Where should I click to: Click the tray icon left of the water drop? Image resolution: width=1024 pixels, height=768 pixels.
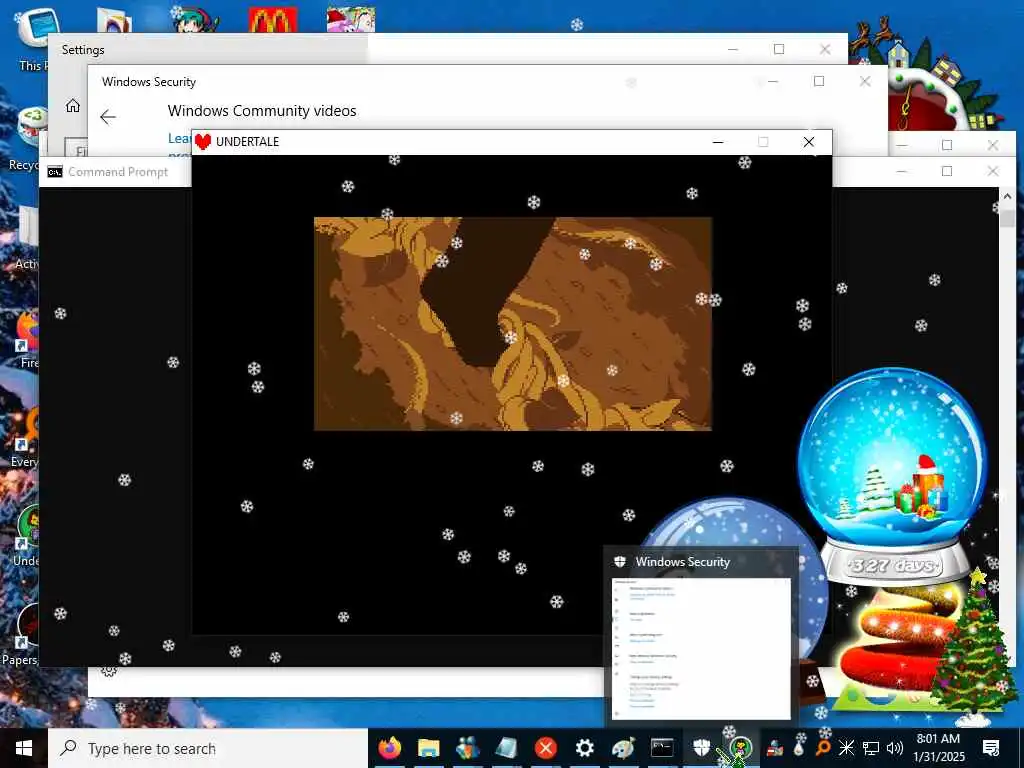[x=775, y=748]
